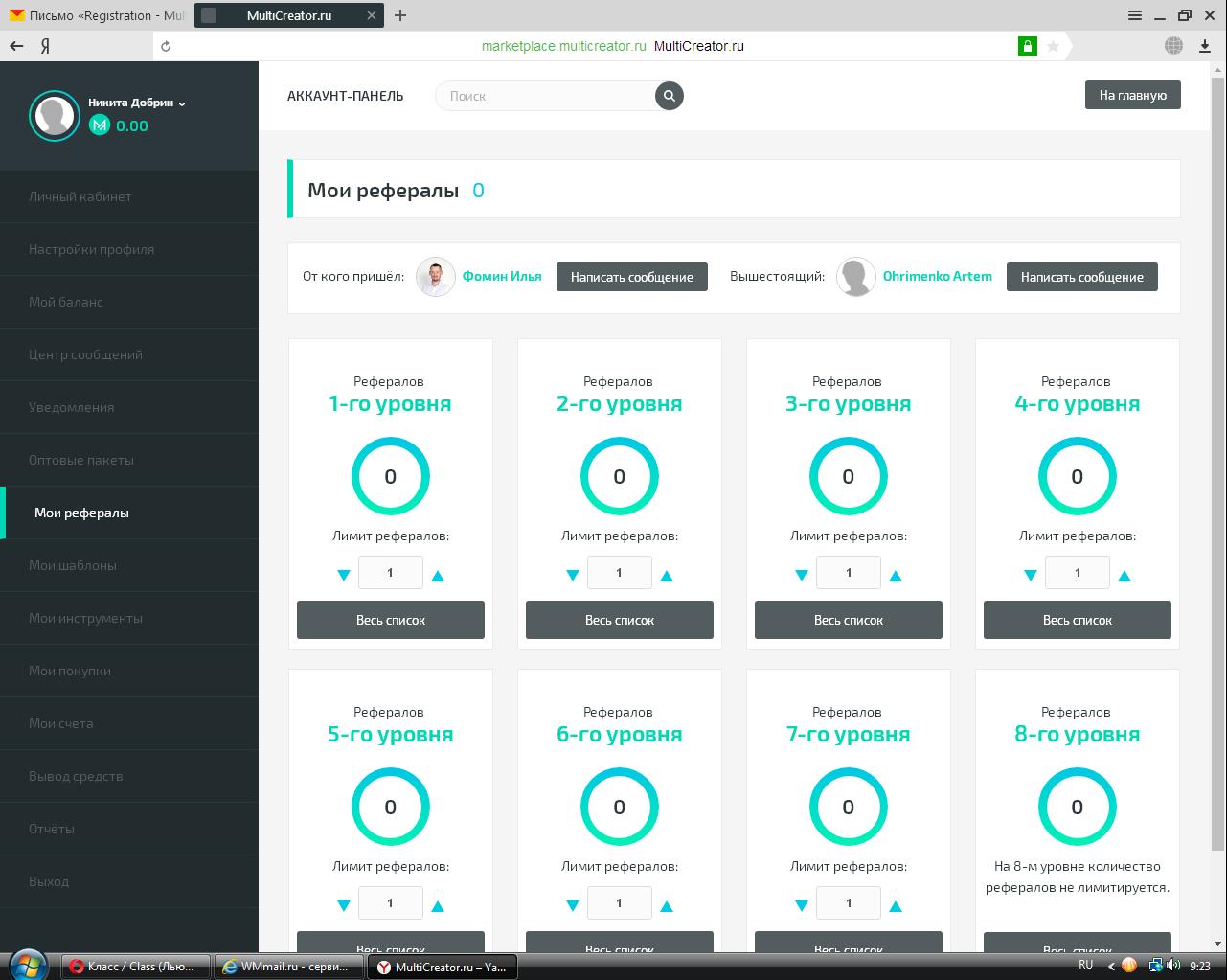Click the search magnifier icon
1227x980 pixels.
670,96
